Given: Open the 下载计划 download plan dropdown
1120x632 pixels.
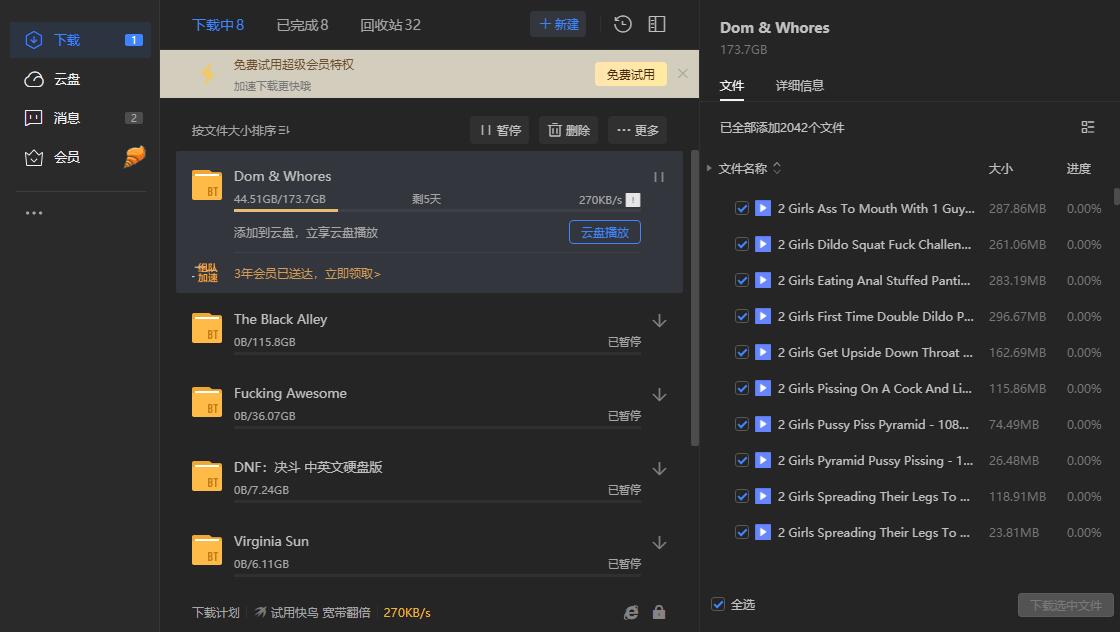Looking at the screenshot, I should tap(216, 611).
